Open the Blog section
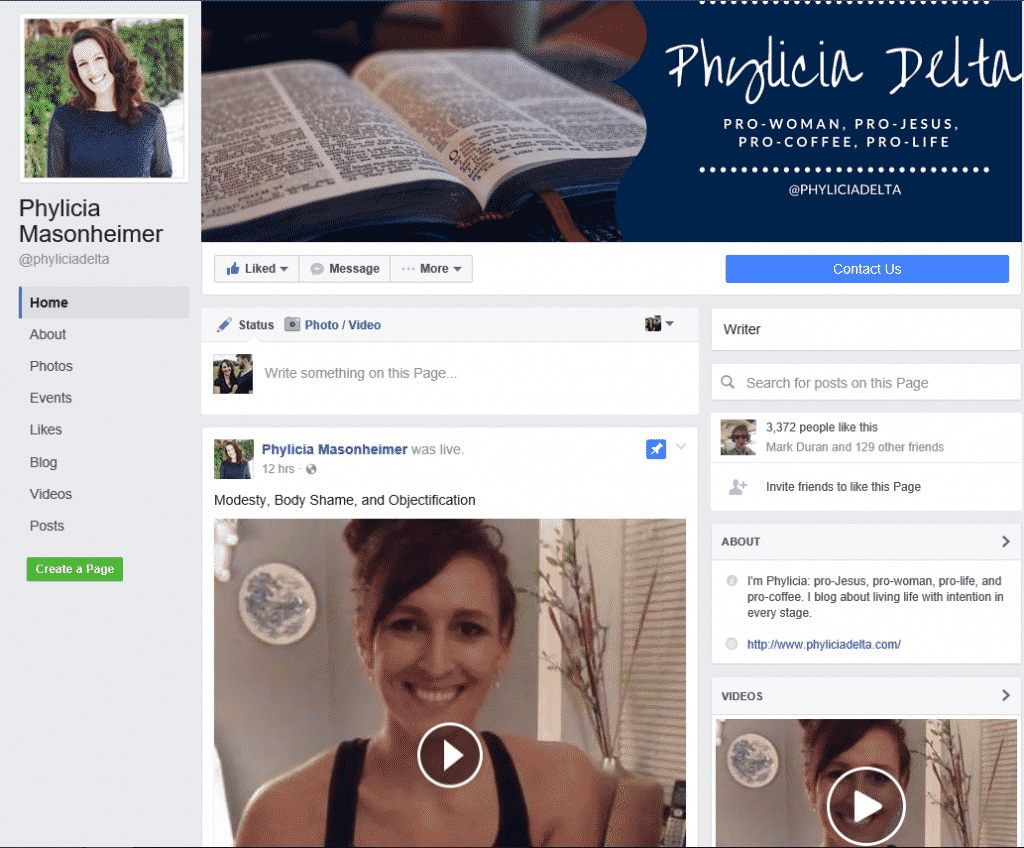1024x848 pixels. click(x=43, y=463)
